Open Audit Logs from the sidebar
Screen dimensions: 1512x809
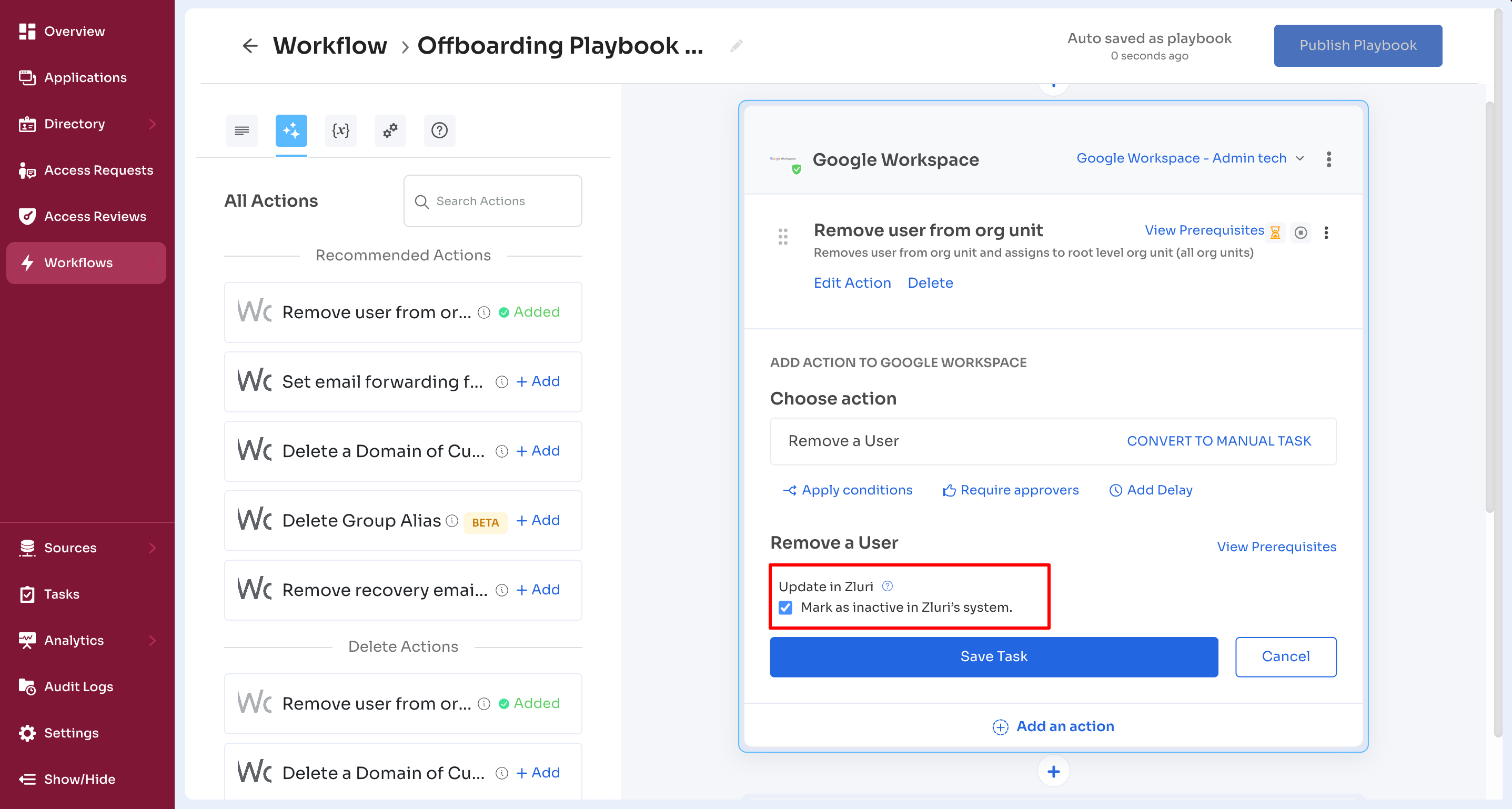(78, 686)
